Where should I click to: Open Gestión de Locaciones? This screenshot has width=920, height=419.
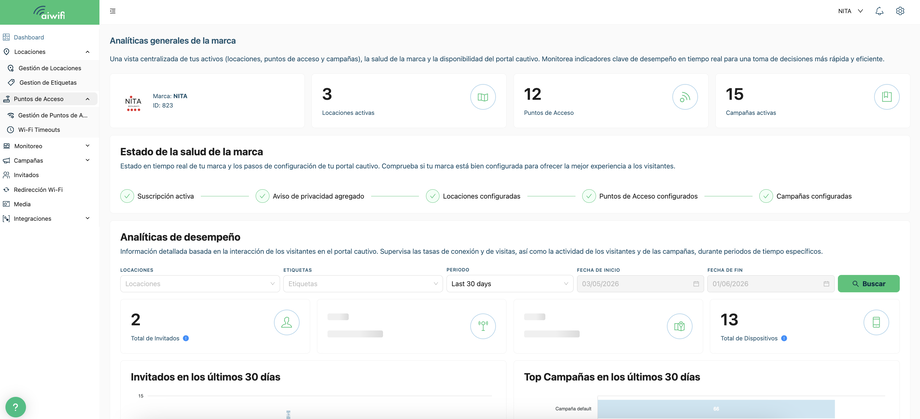tap(49, 68)
